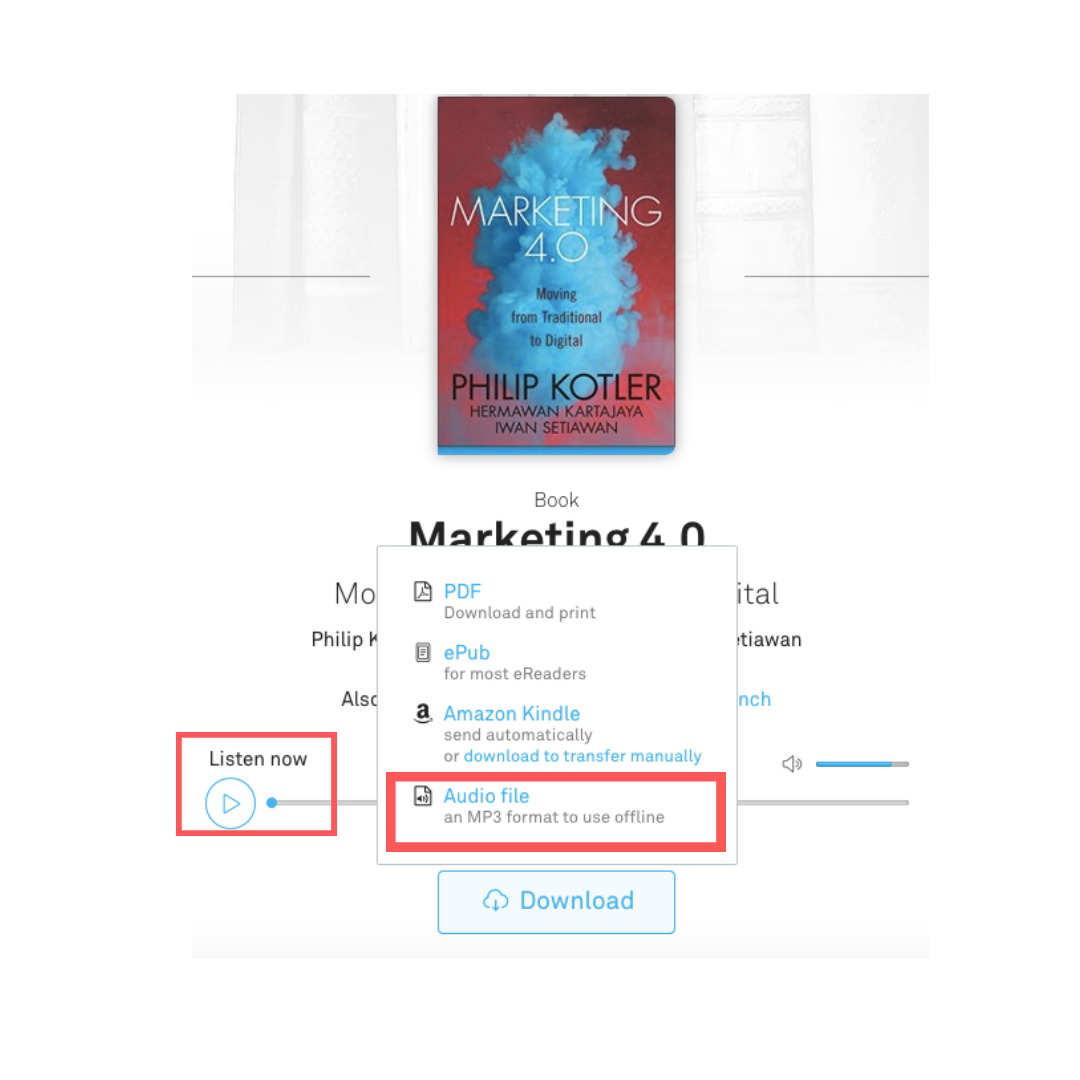1080x1080 pixels.
Task: Choose the PDF download option
Action: pyautogui.click(x=462, y=592)
